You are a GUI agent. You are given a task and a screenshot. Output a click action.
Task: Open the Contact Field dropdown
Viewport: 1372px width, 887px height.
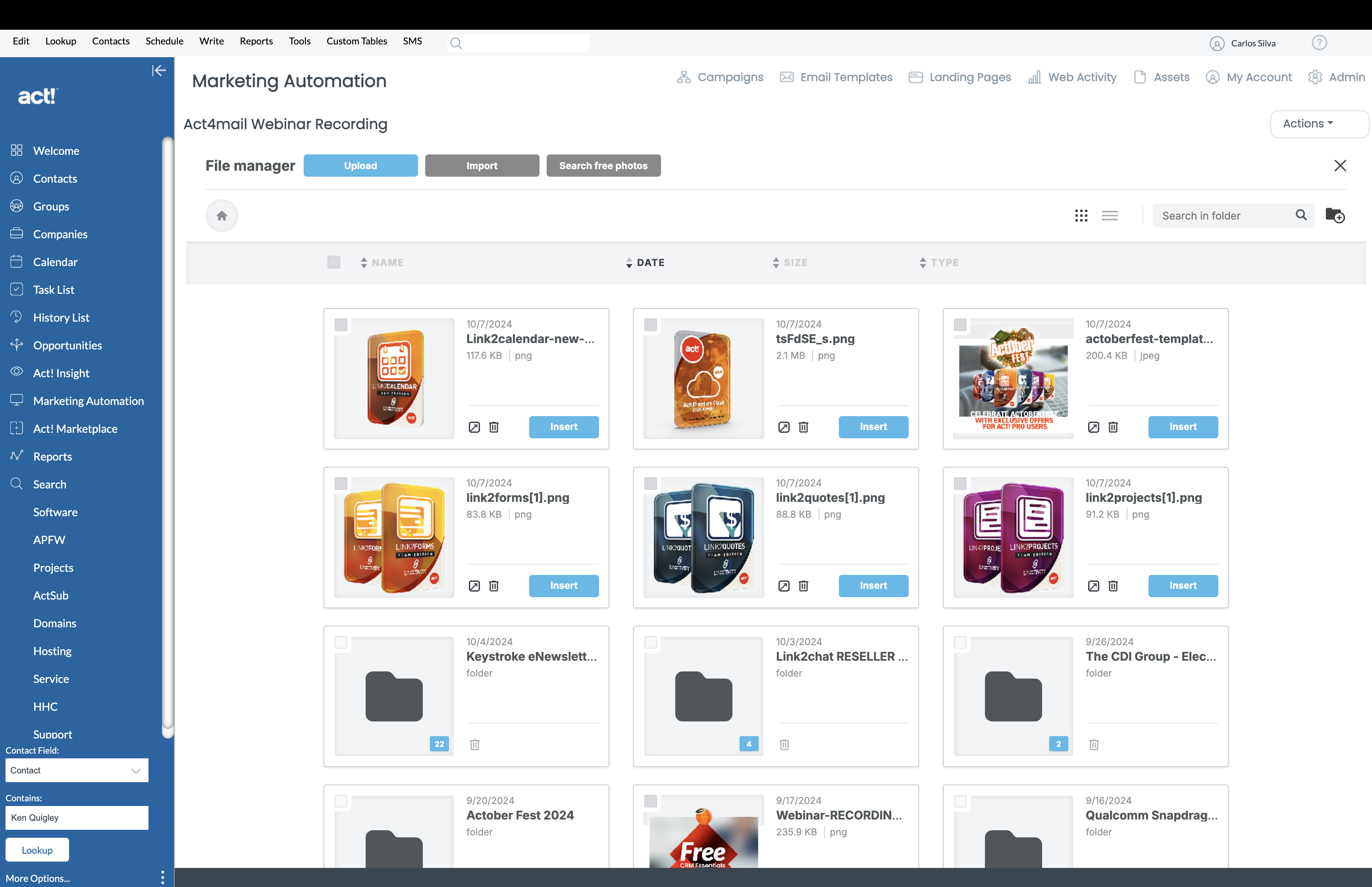click(77, 770)
